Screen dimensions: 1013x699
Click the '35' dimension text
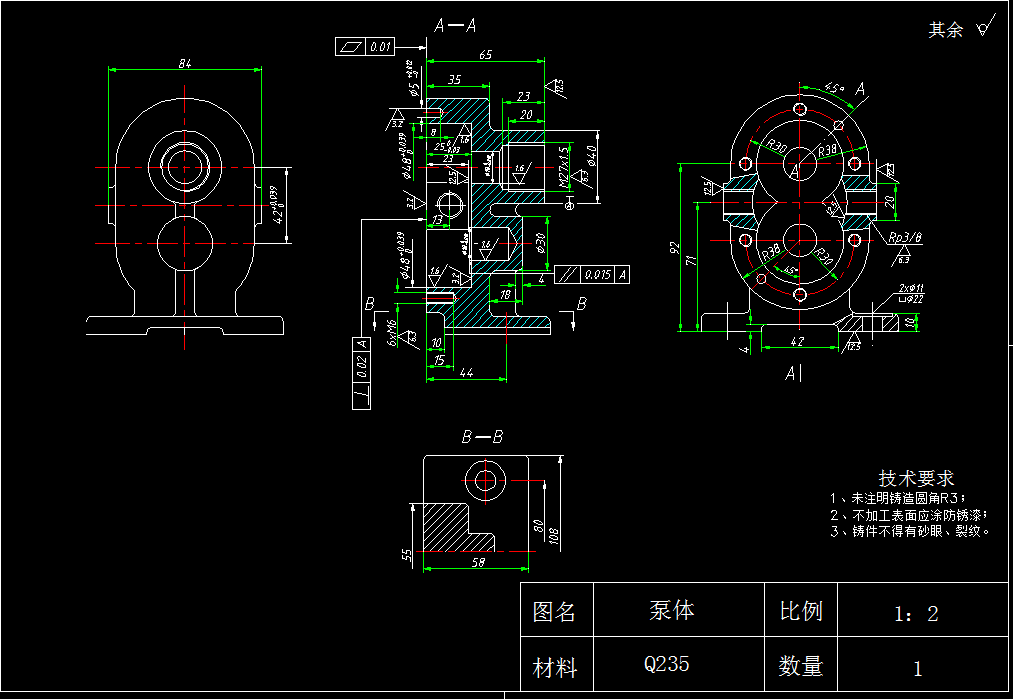pyautogui.click(x=455, y=79)
